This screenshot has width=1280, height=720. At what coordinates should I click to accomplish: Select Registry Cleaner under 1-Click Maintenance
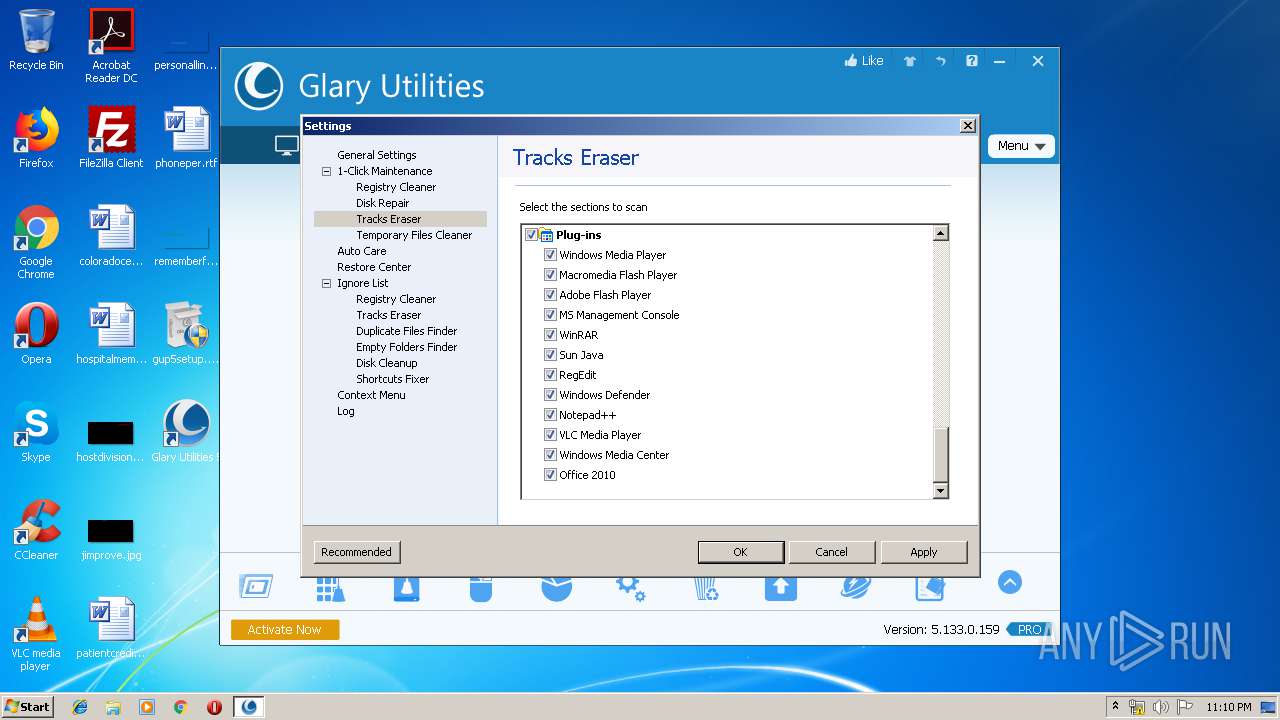[x=396, y=187]
